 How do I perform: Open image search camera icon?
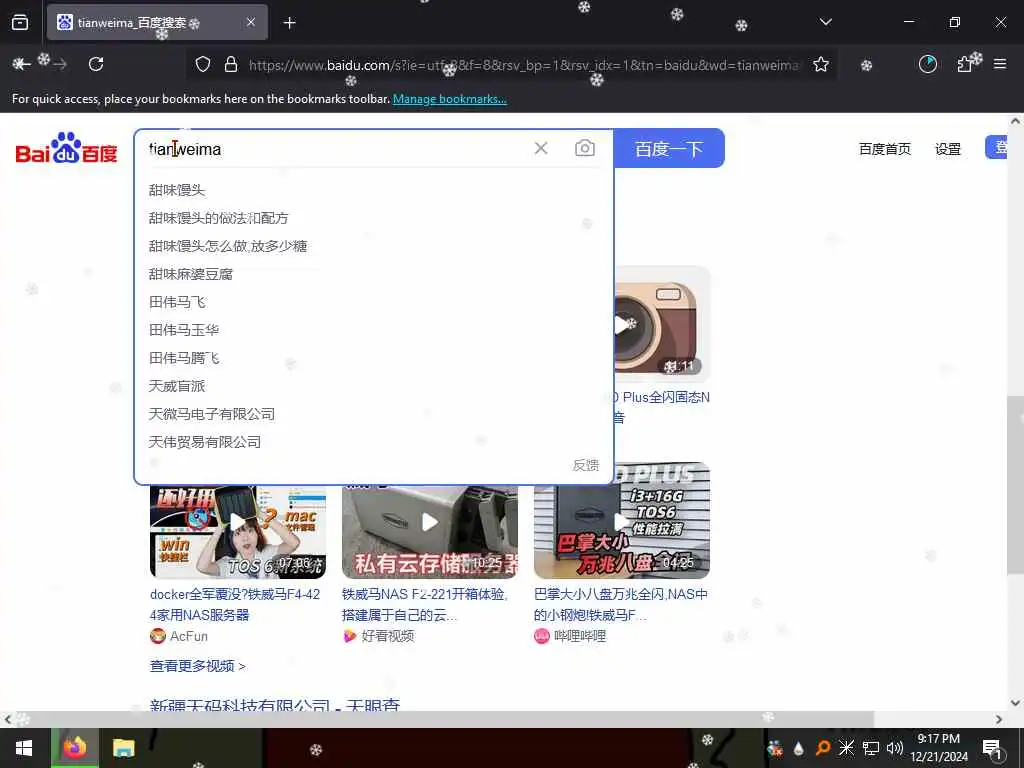point(584,148)
